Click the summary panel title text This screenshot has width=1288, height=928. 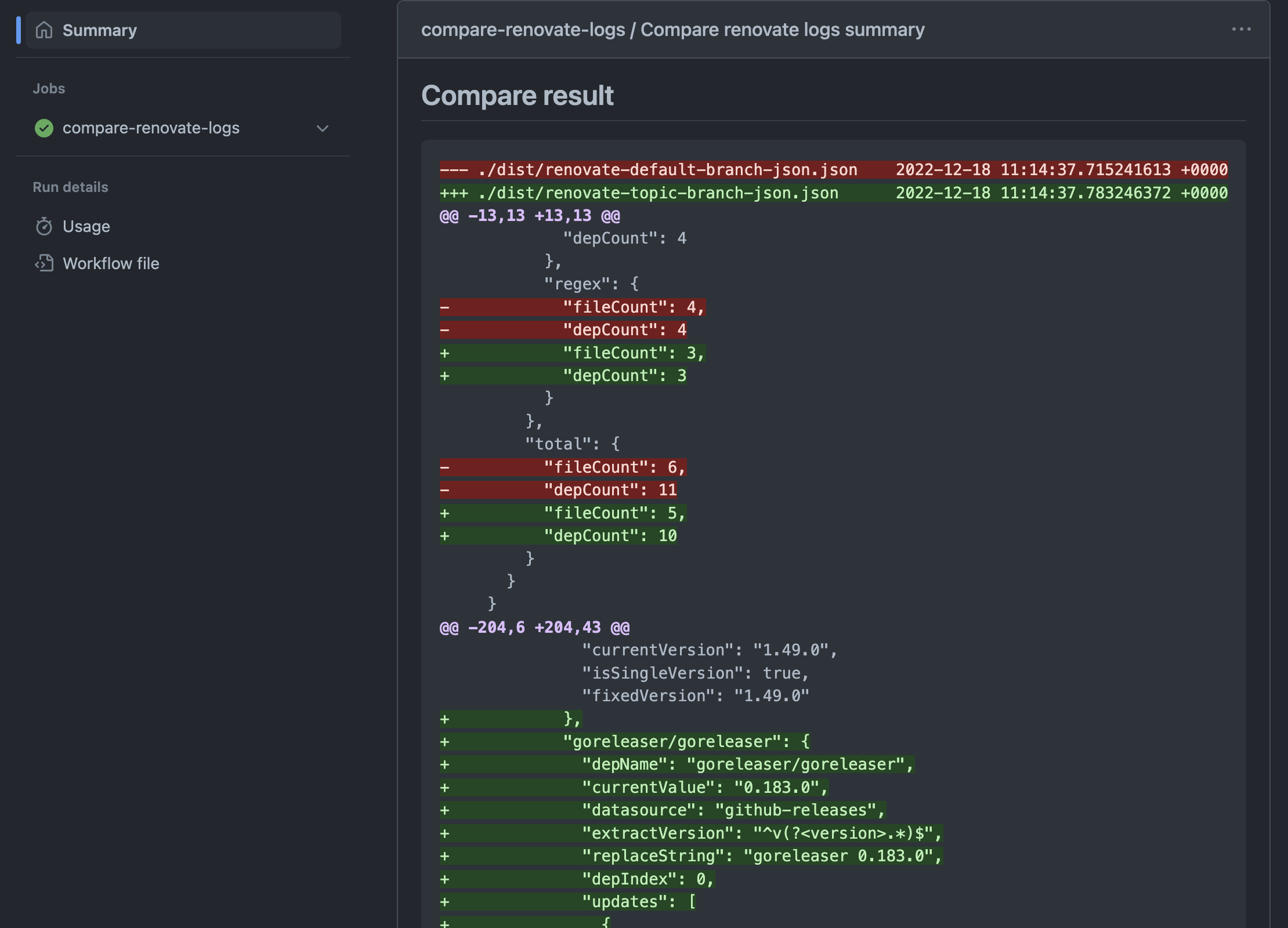672,30
